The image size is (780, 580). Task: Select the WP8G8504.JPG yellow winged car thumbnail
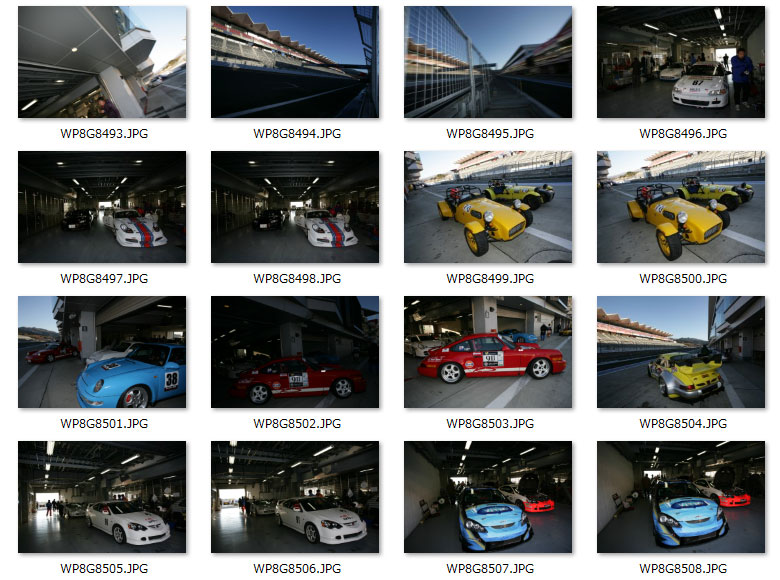coord(681,352)
